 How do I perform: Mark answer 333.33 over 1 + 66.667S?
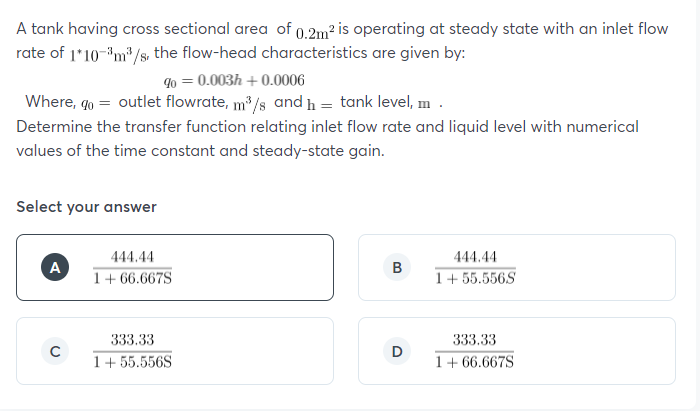tap(517, 351)
